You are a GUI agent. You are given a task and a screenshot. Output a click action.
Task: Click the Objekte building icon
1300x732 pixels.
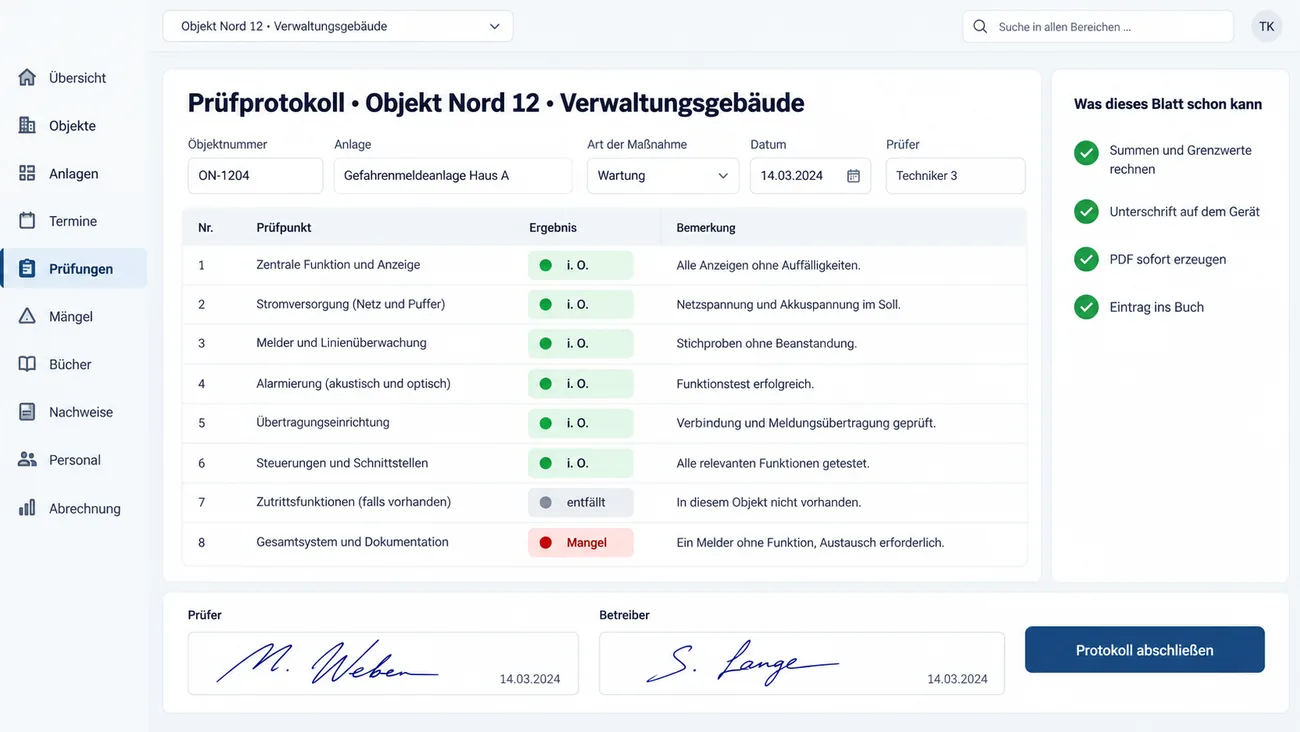click(27, 125)
